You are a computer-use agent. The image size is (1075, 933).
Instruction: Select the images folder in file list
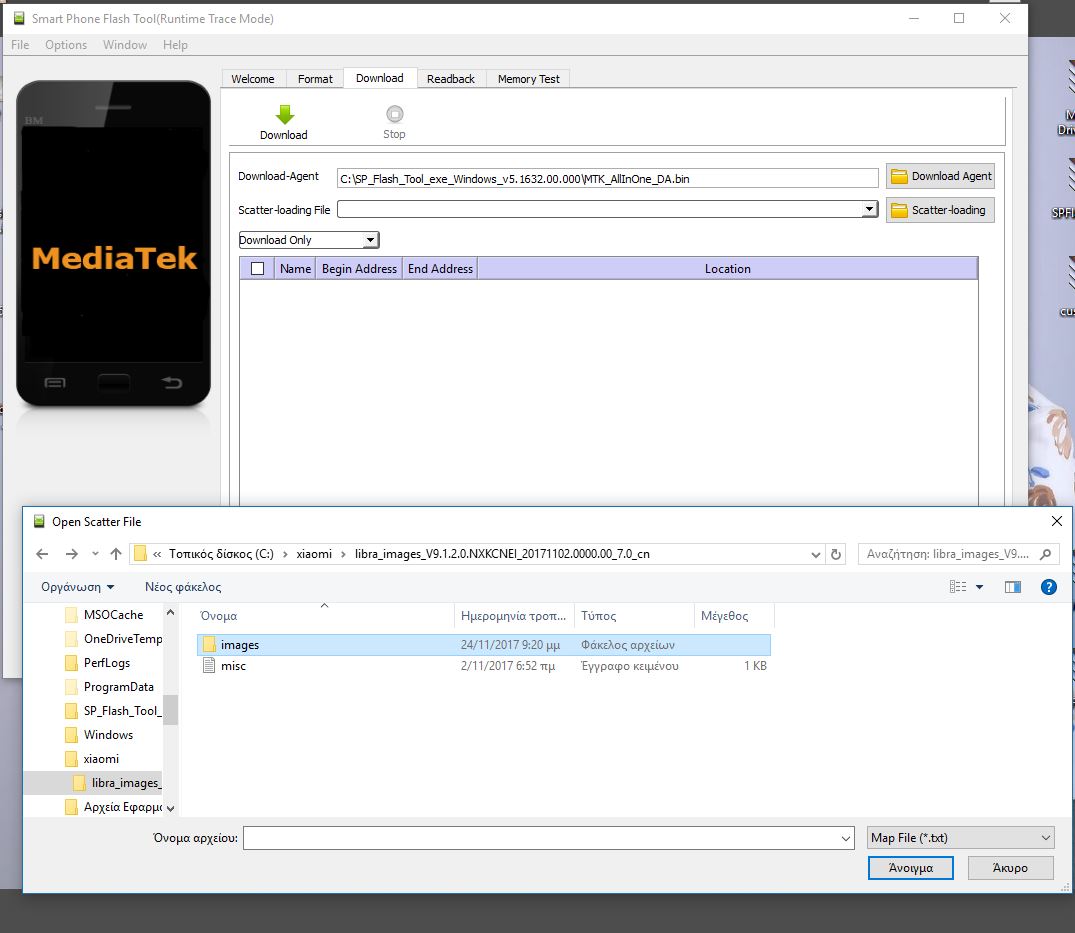(x=240, y=645)
